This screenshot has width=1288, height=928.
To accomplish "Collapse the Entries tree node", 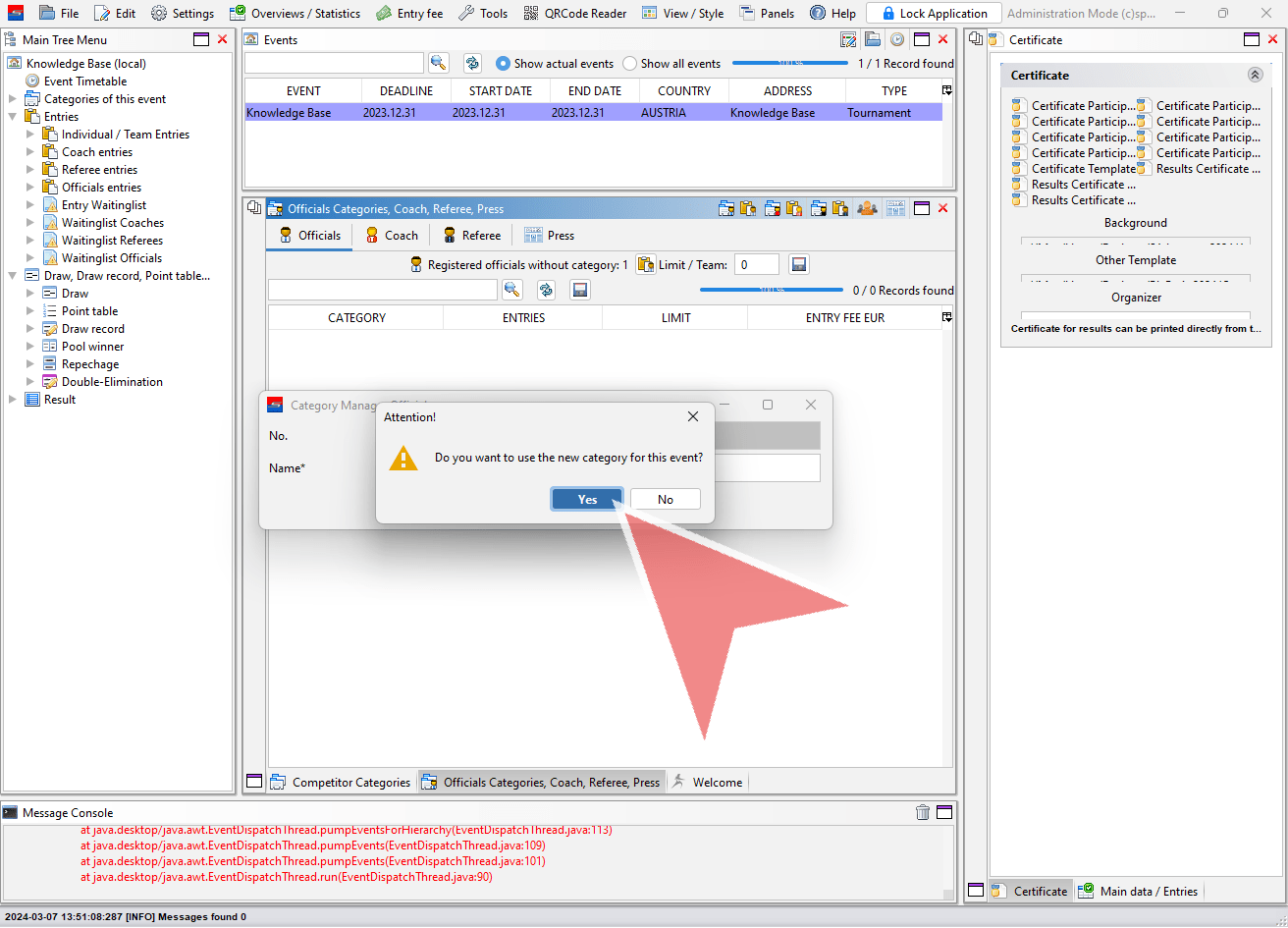I will pos(13,117).
